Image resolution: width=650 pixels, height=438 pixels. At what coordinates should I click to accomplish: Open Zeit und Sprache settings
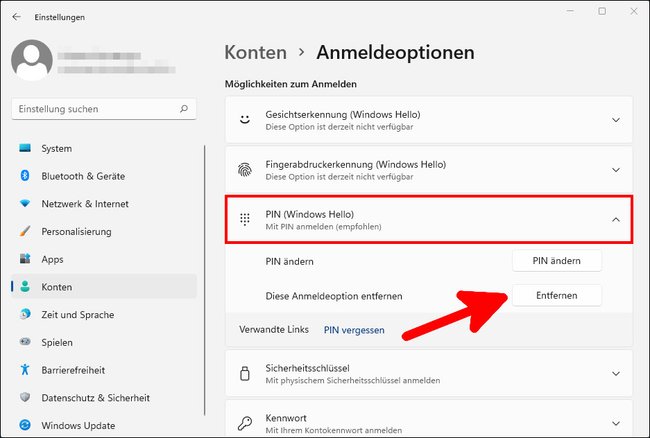point(104,314)
